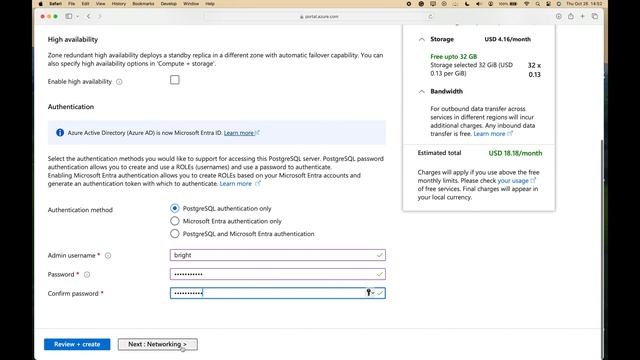Open Control Center icon in menu bar
This screenshot has width=640, height=360.
click(549, 4)
